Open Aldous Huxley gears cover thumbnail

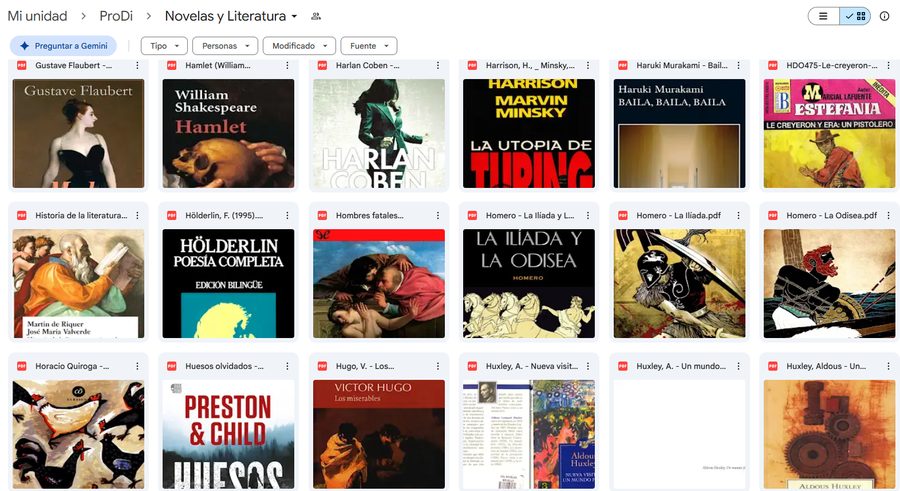click(829, 434)
